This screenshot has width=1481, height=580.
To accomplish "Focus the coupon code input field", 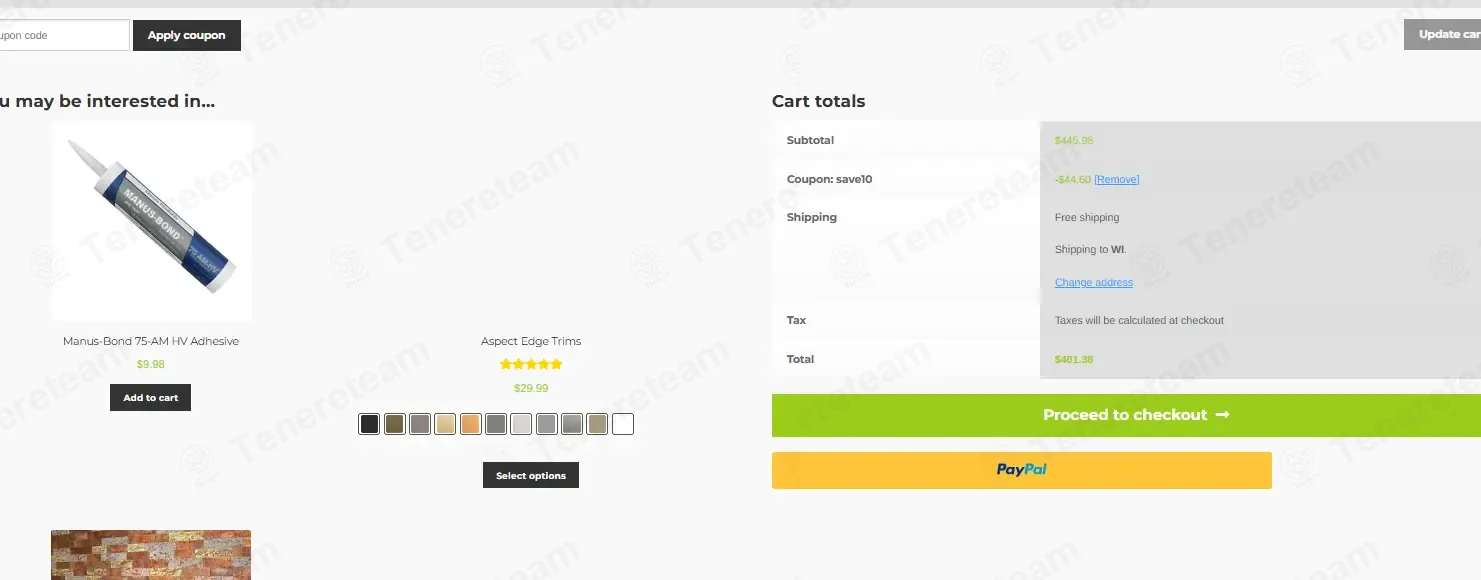I will coord(62,35).
